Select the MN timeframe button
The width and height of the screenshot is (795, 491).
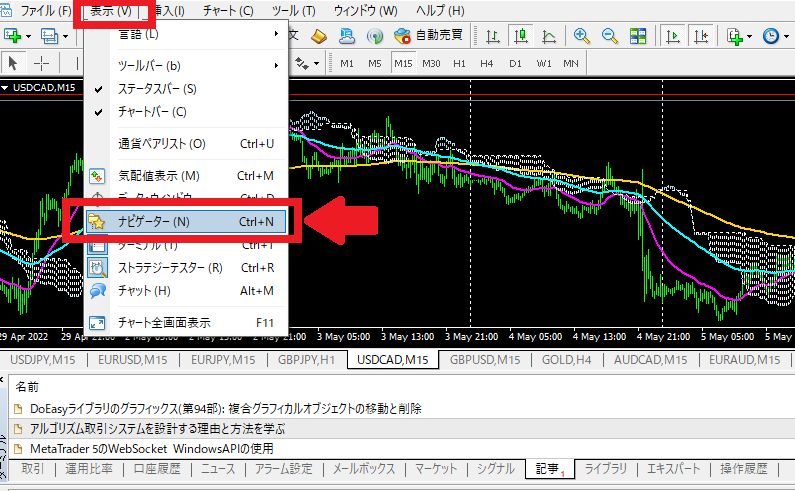tap(571, 63)
